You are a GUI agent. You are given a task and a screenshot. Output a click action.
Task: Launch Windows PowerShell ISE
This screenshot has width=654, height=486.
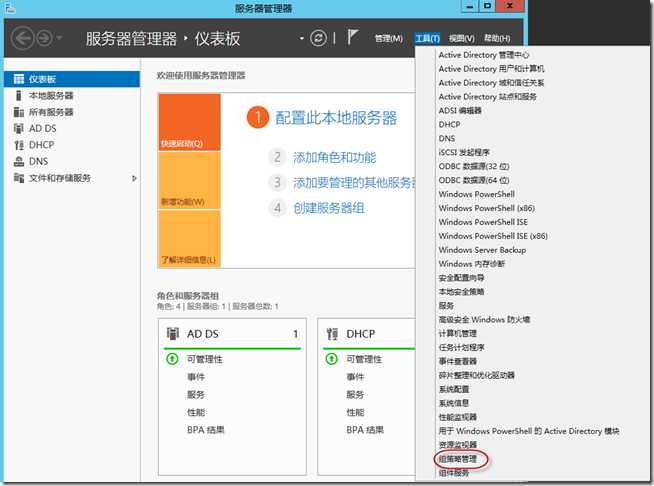pos(483,222)
